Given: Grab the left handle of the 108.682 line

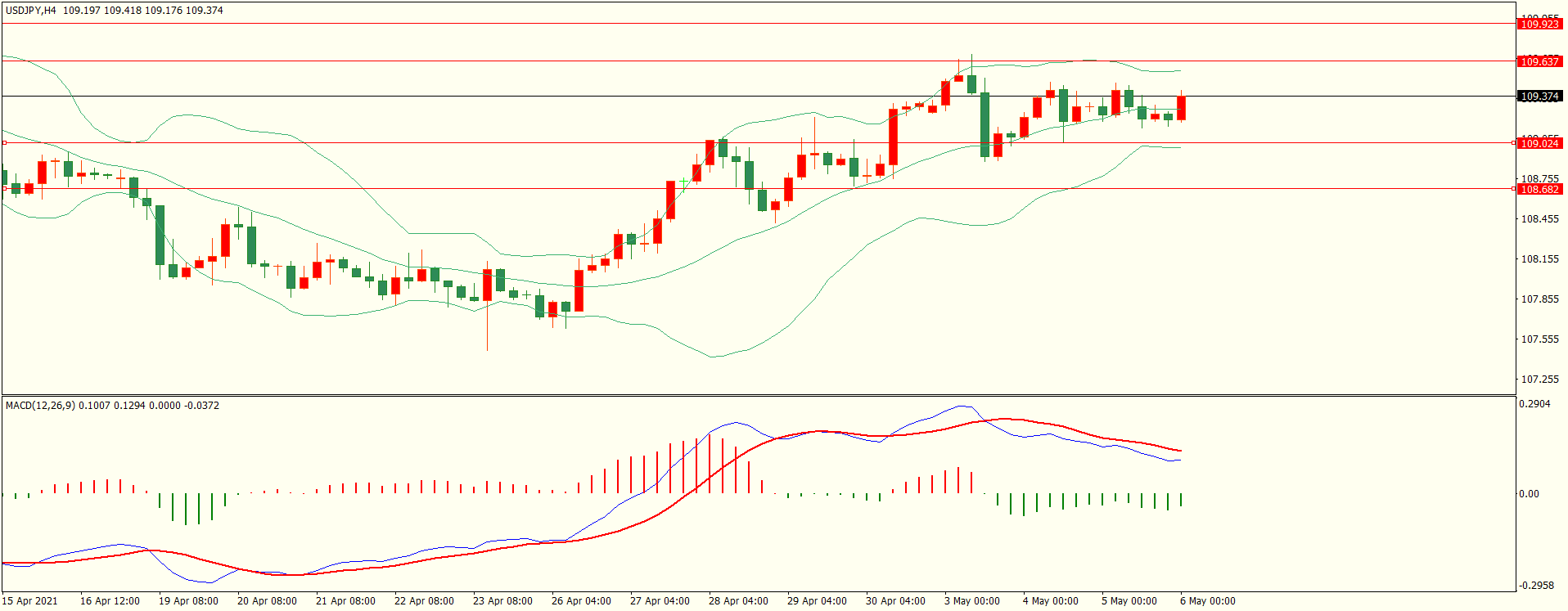Looking at the screenshot, I should point(4,189).
